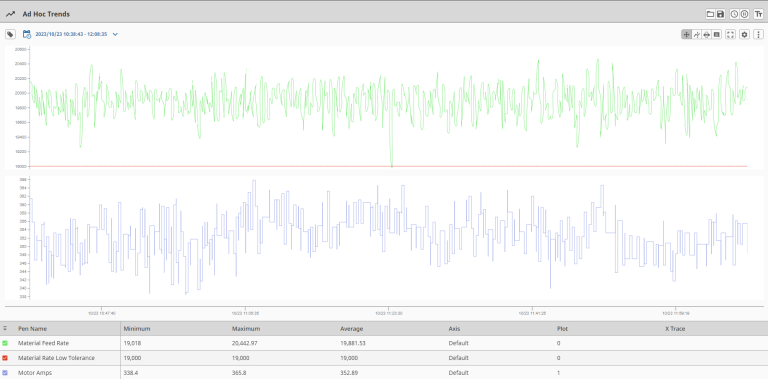Open the three-dot more options menu
This screenshot has width=768, height=379.
point(758,34)
